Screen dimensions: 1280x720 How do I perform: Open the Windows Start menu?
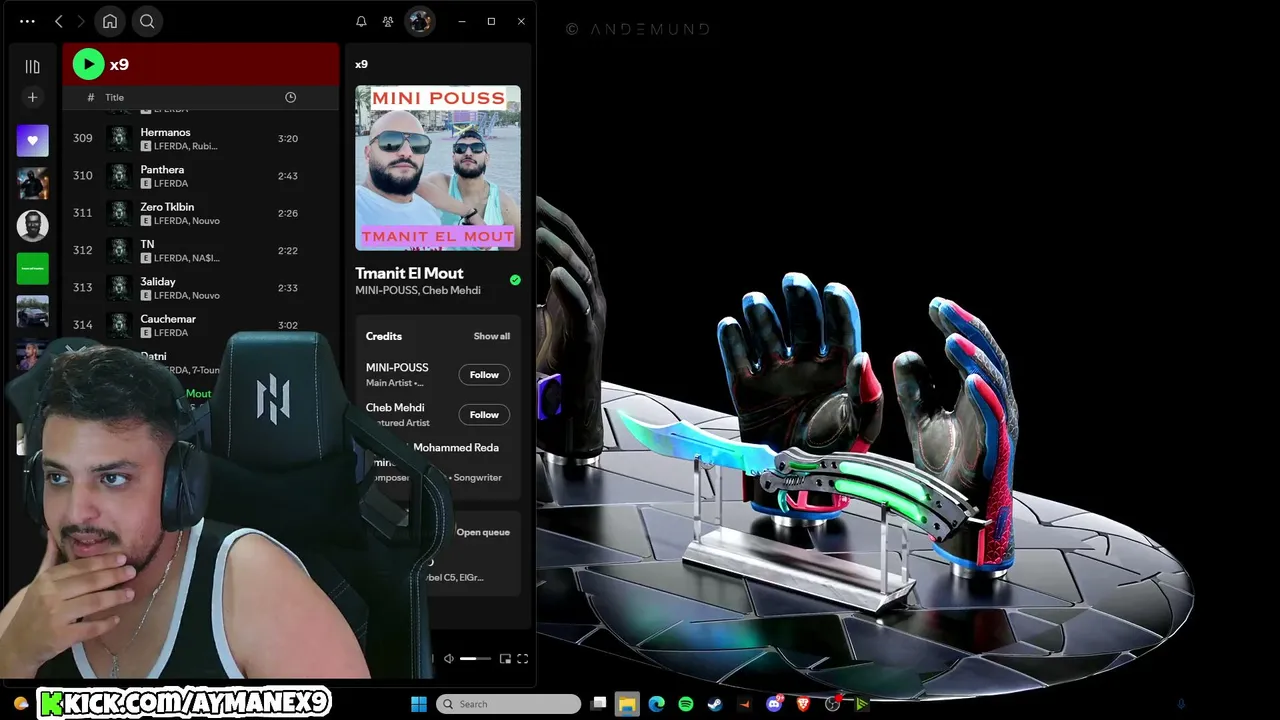[419, 704]
